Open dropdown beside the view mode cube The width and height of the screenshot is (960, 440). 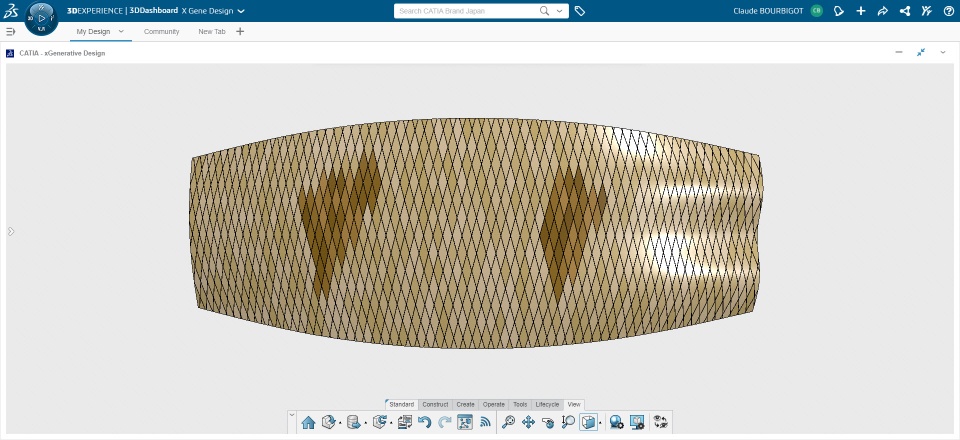click(x=601, y=423)
